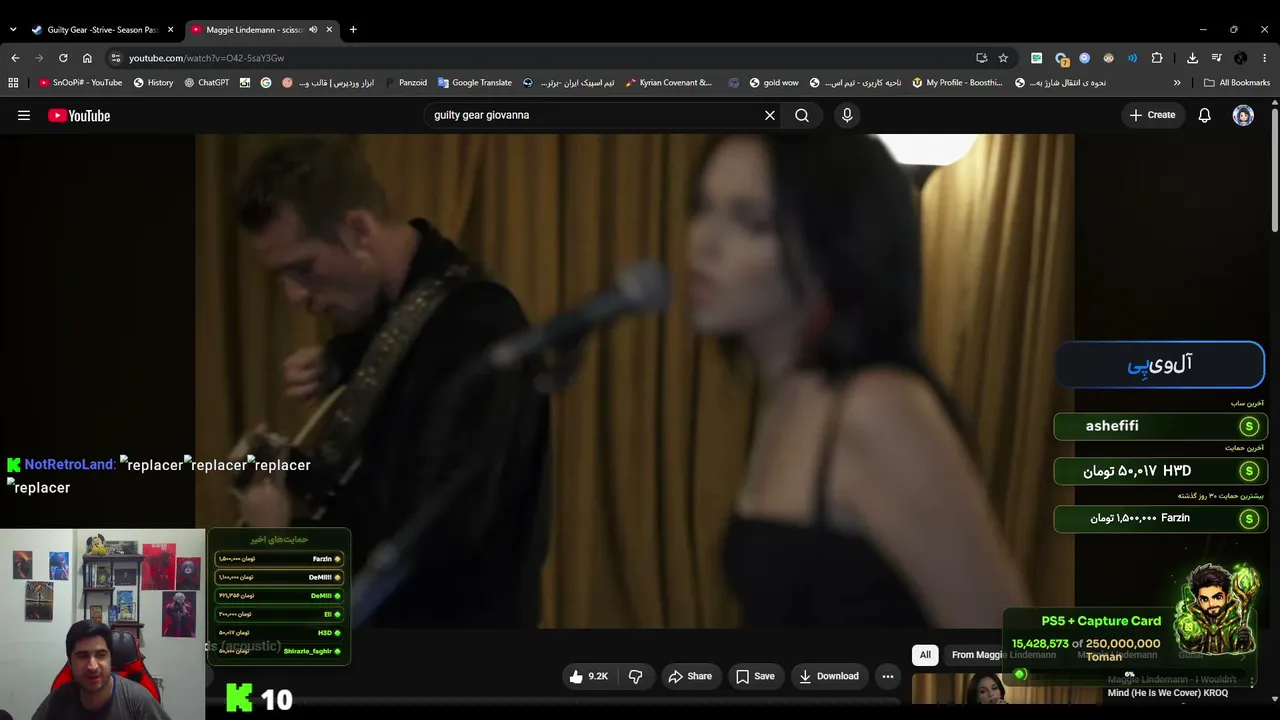This screenshot has height=720, width=1280.
Task: Go to browser home page
Action: (x=87, y=58)
